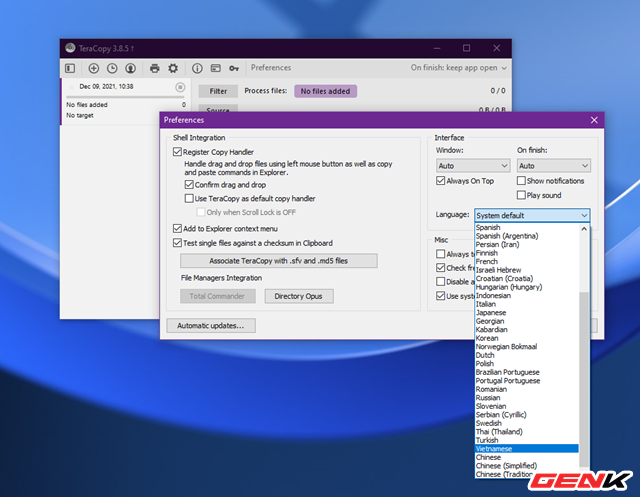Choose Swedish from language list
This screenshot has height=497, width=640.
(527, 423)
